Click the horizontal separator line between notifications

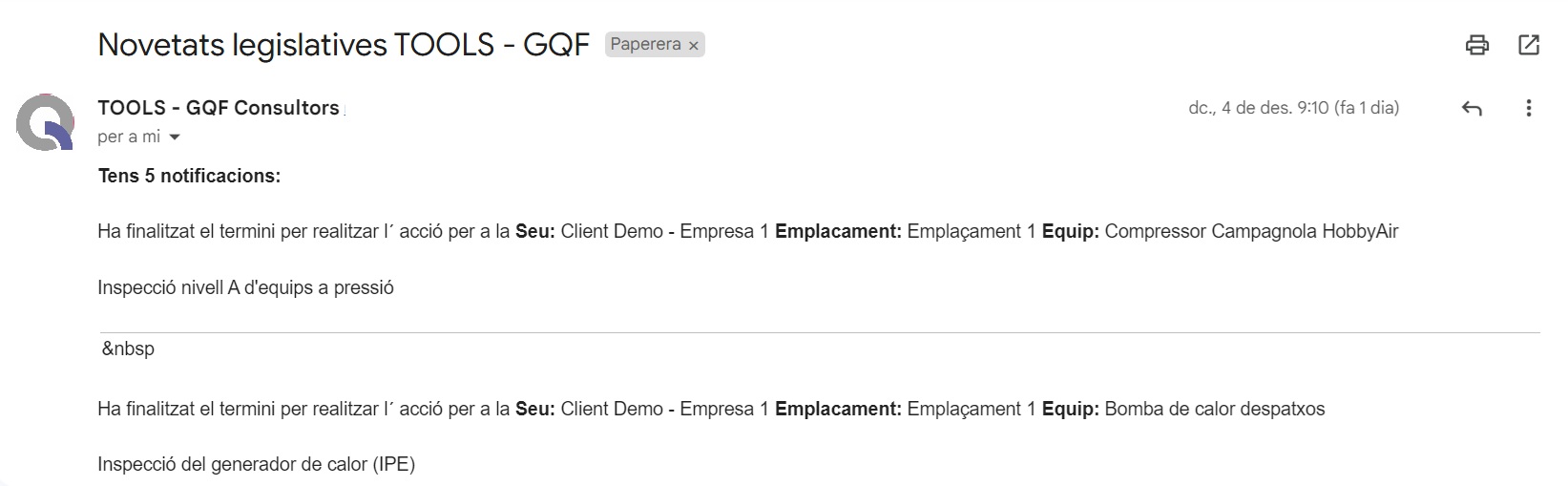820,332
